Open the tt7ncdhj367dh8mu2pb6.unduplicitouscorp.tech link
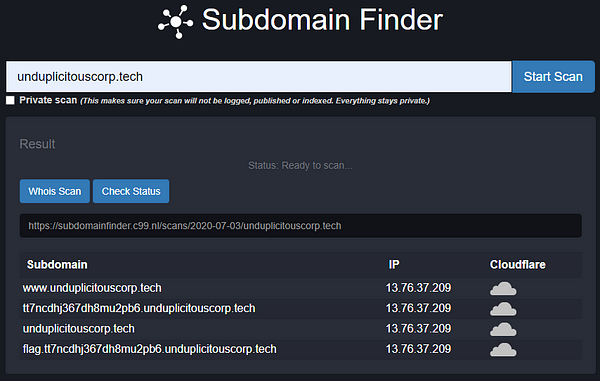The height and width of the screenshot is (381, 600). pyautogui.click(x=139, y=308)
